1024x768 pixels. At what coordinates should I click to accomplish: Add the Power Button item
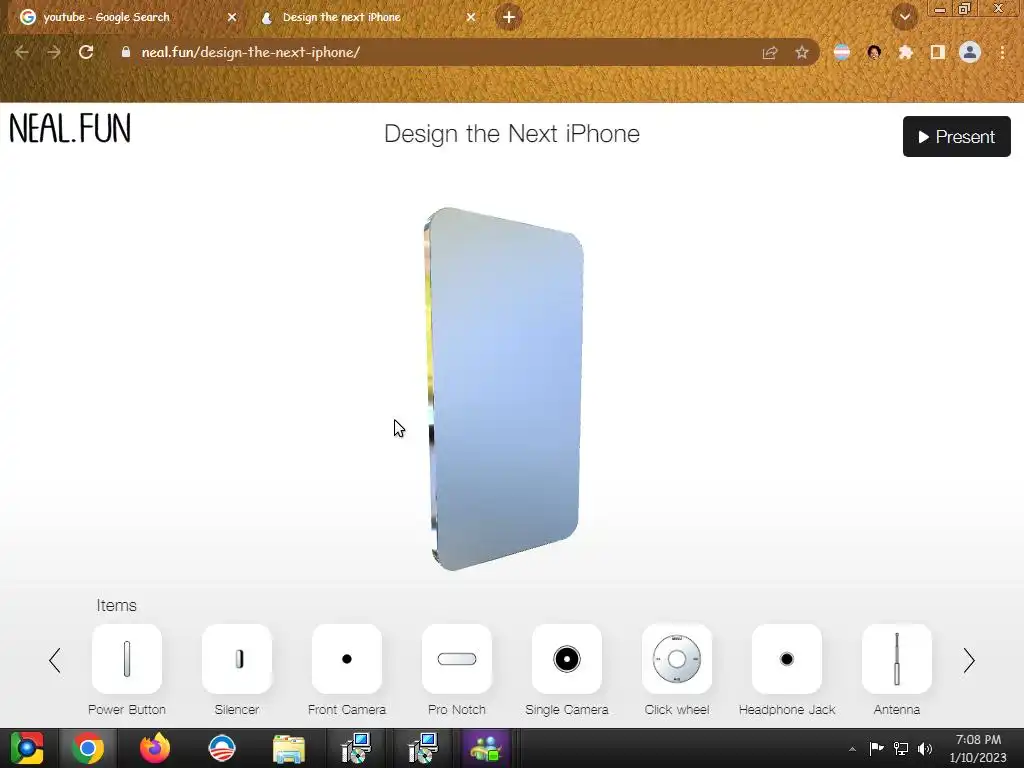pos(127,658)
